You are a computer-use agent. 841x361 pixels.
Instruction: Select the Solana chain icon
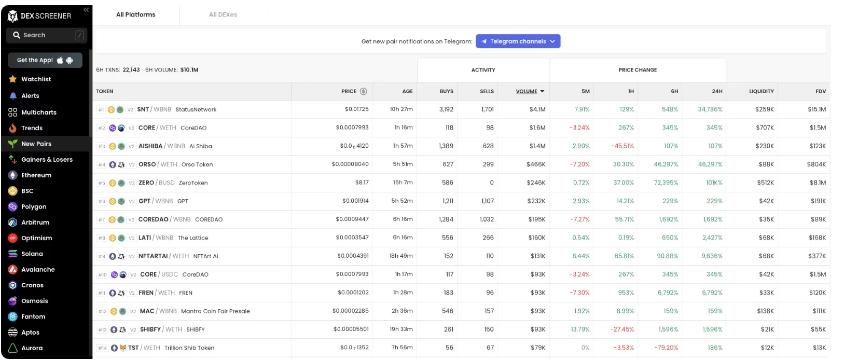pyautogui.click(x=13, y=254)
